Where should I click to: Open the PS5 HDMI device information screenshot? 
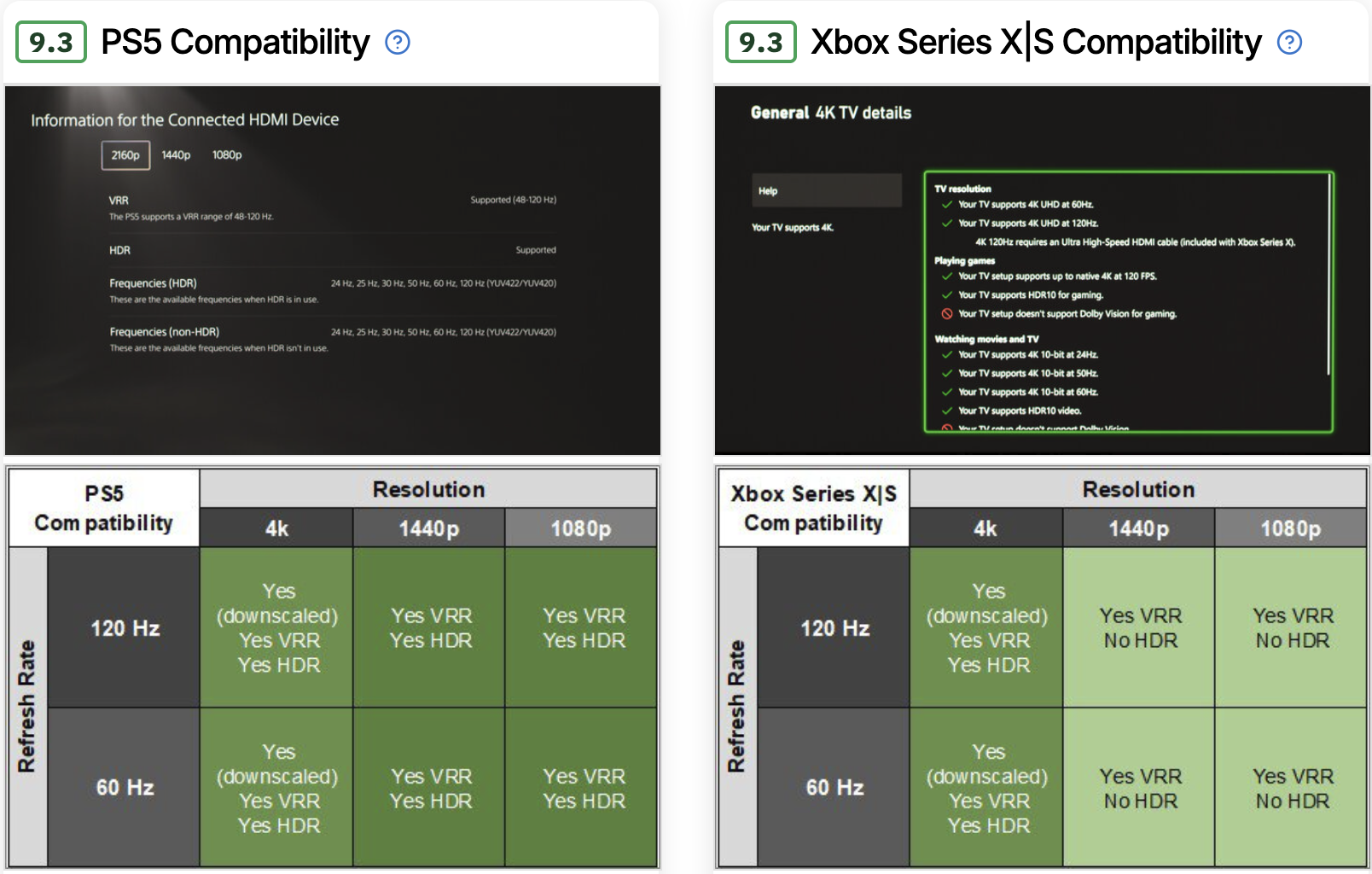pyautogui.click(x=333, y=270)
